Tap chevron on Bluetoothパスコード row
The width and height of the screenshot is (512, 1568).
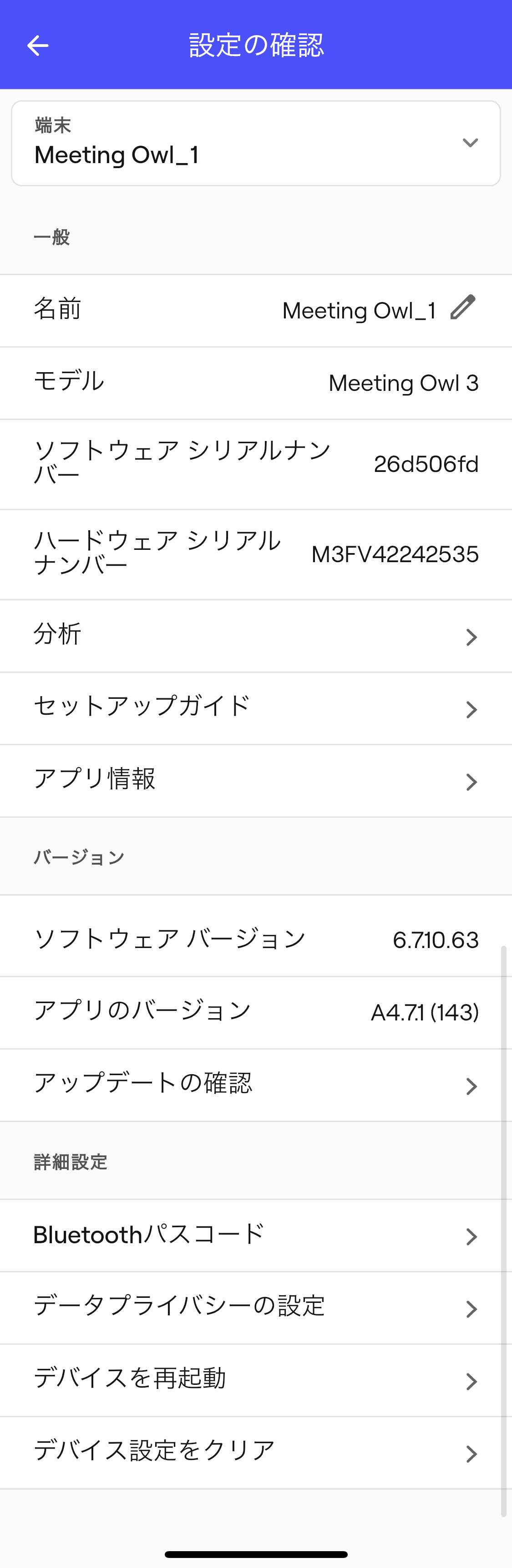click(471, 1235)
